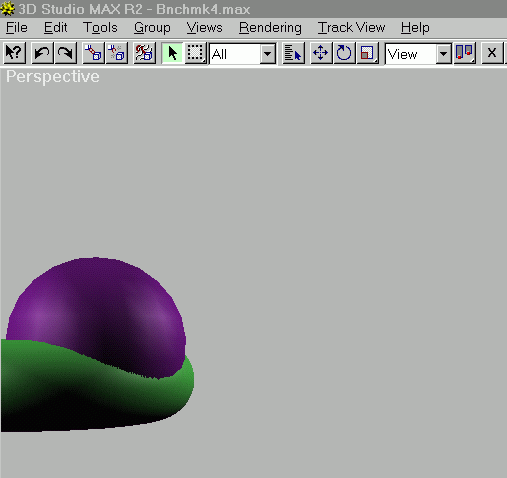Click the Help Mode question arrow icon
The height and width of the screenshot is (478, 507).
pyautogui.click(x=15, y=53)
